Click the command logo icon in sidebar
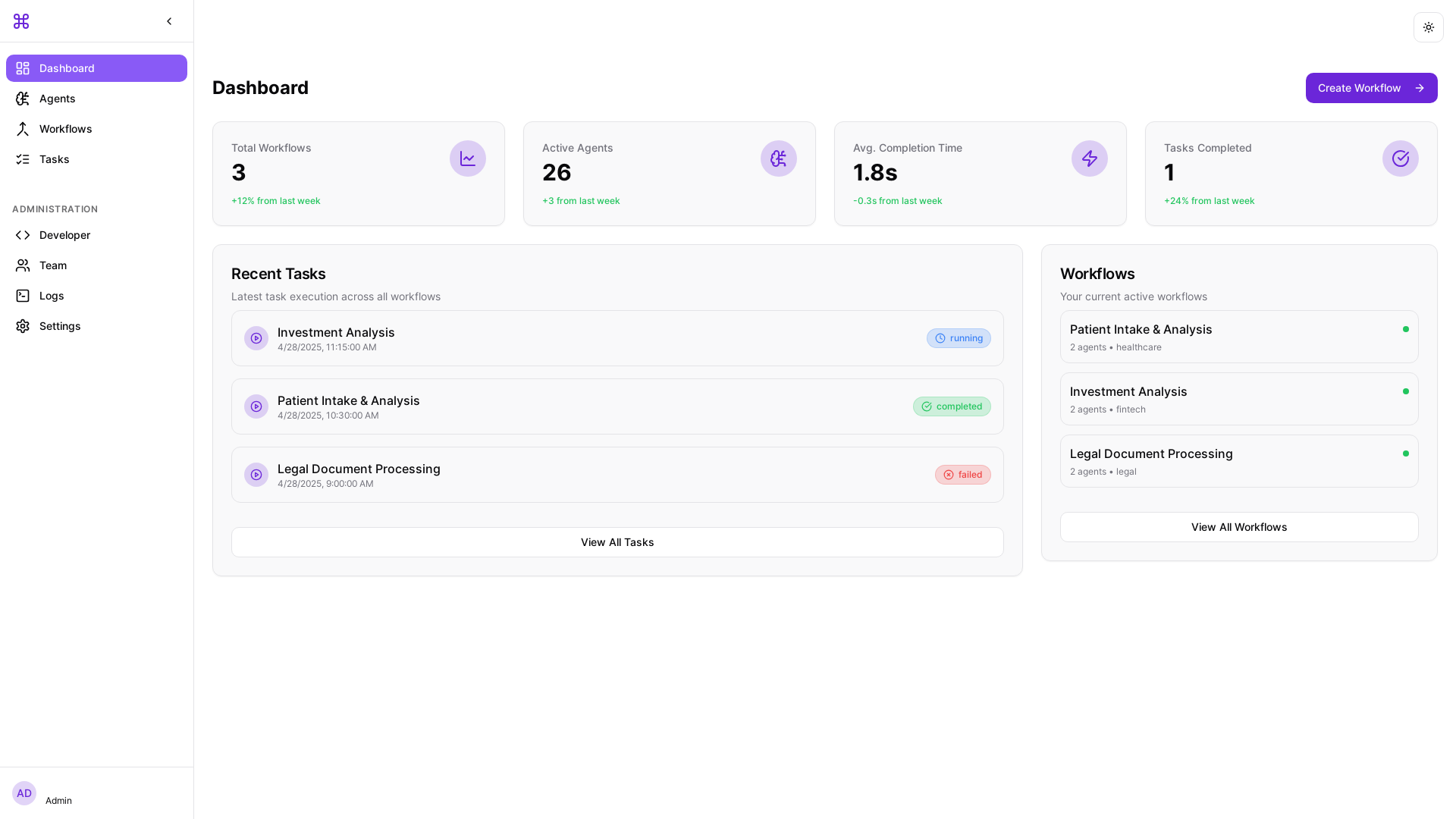The height and width of the screenshot is (819, 1456). pos(21,21)
